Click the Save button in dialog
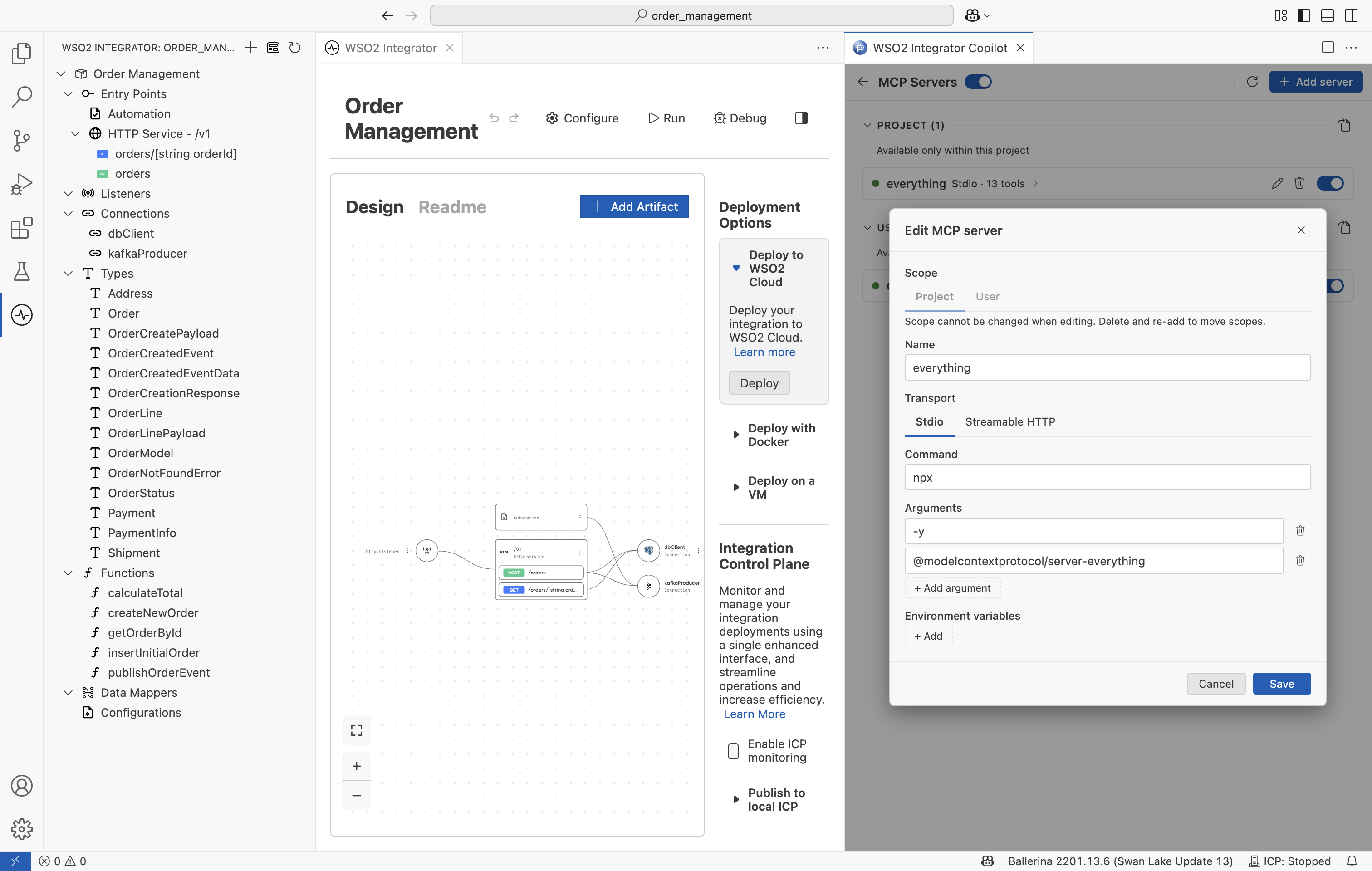 coord(1281,684)
